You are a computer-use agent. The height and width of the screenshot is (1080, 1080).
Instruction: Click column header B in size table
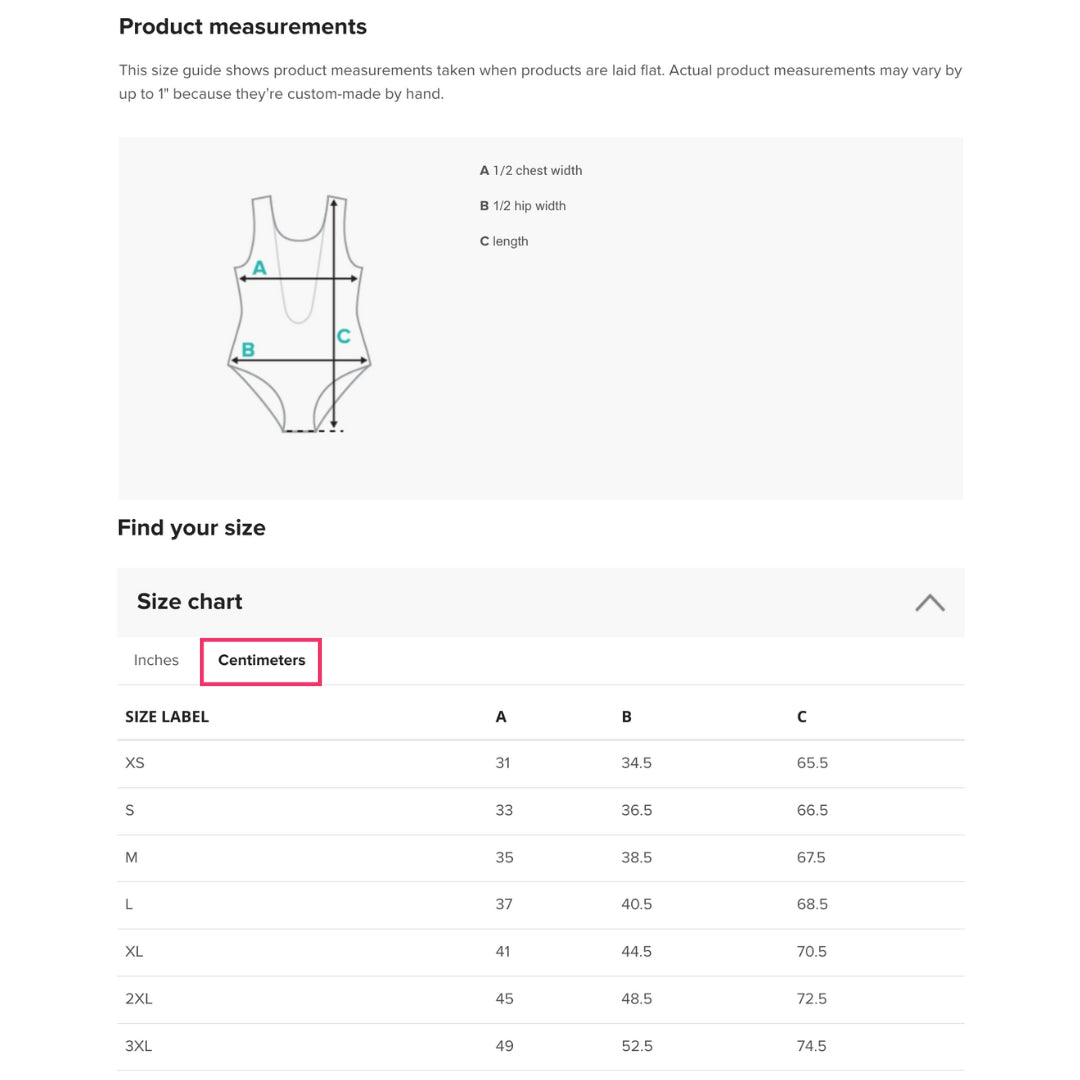(627, 717)
